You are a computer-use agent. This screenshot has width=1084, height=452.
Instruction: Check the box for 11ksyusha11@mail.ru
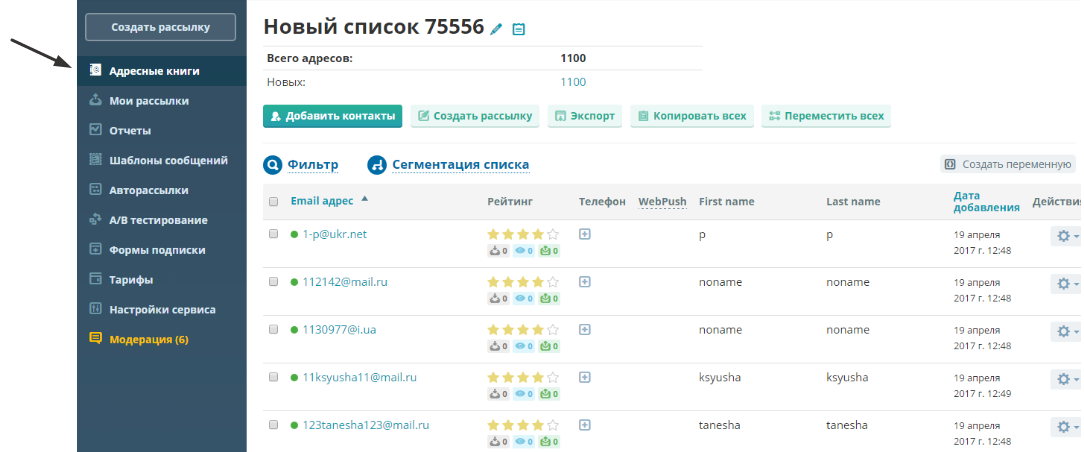pos(273,377)
